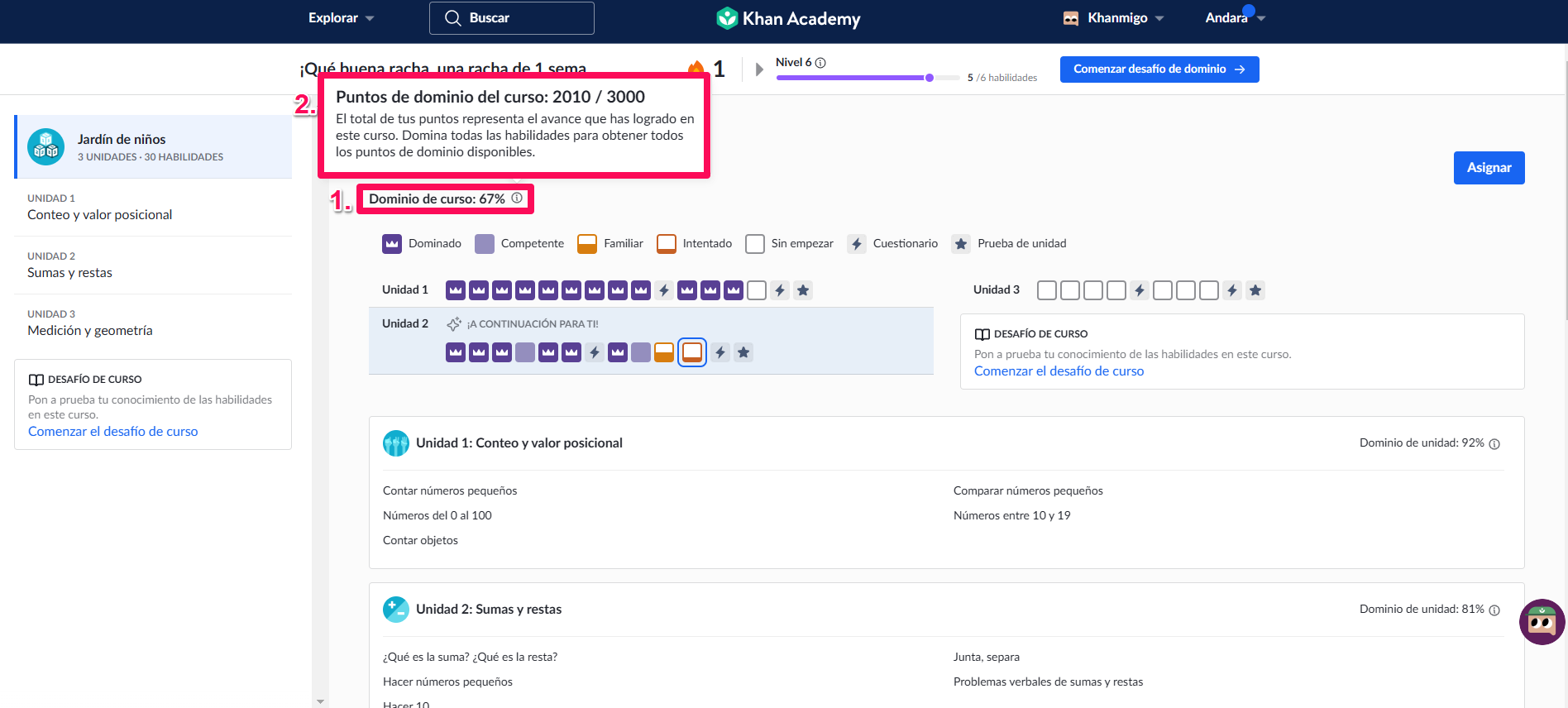
Task: Open Números del 0 al 100 lesson
Action: [437, 516]
